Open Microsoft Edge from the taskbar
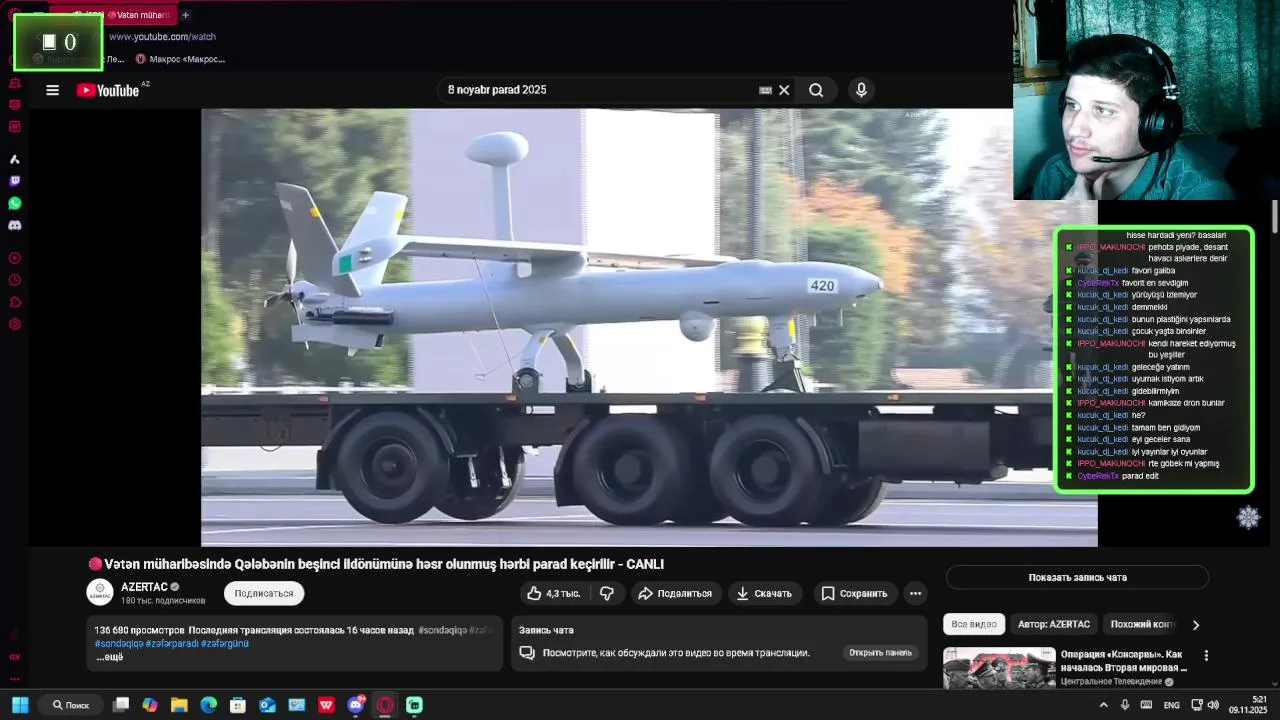Image resolution: width=1280 pixels, height=720 pixels. 208,705
